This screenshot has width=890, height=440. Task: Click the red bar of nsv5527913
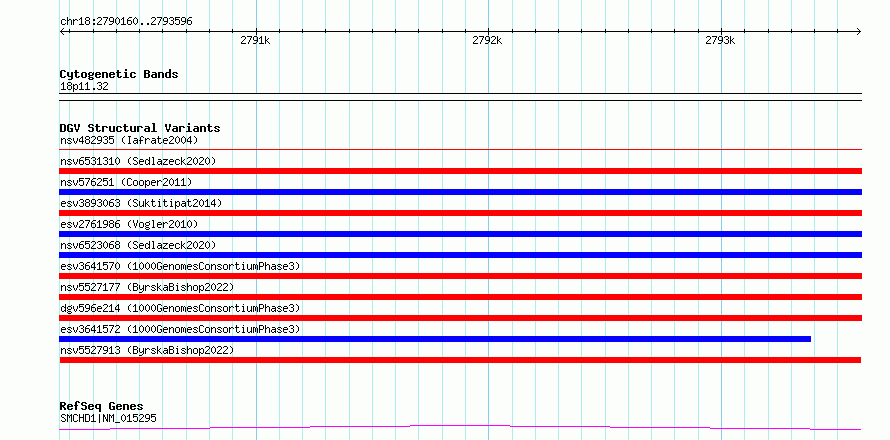pos(460,360)
